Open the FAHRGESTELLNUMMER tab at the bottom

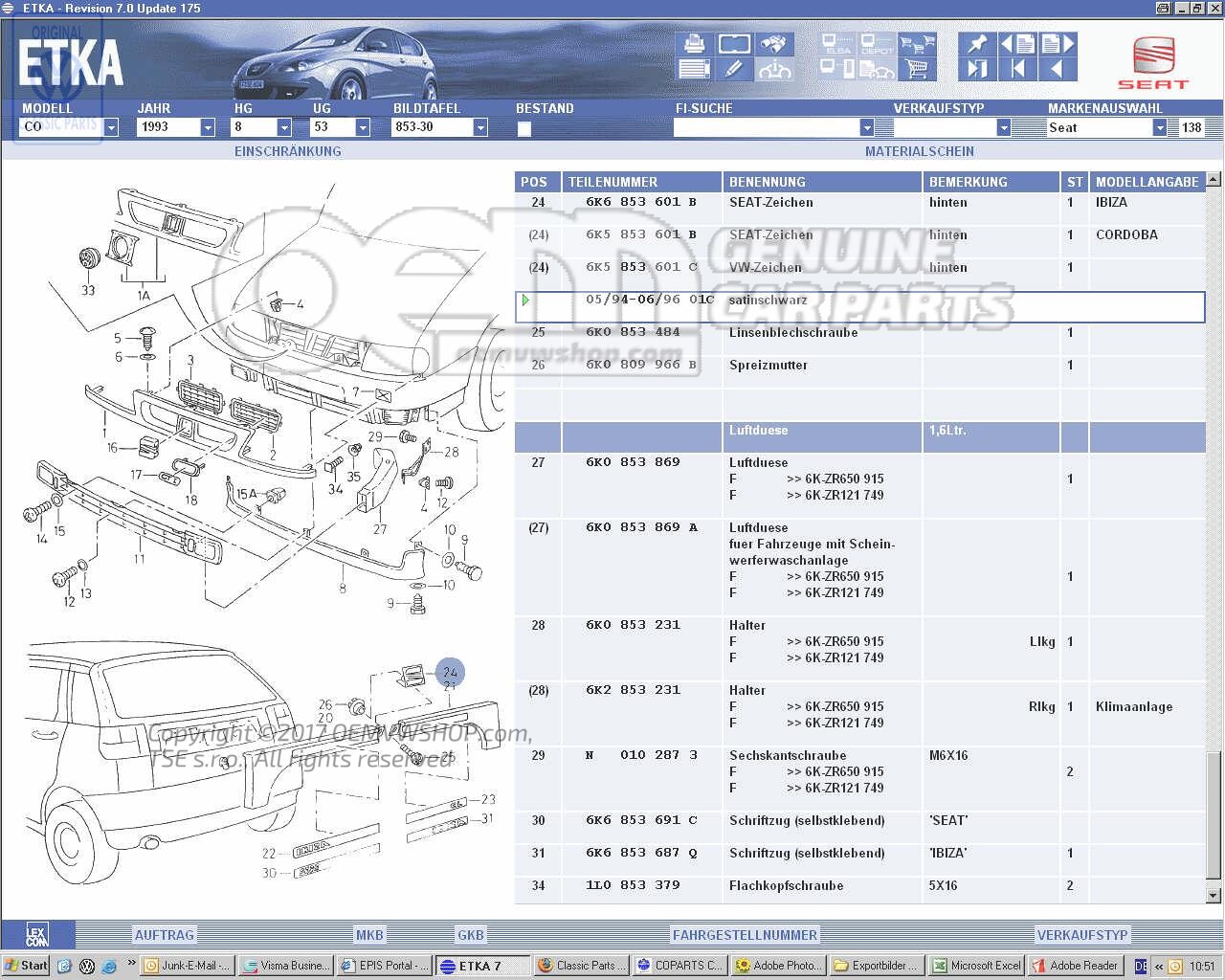(x=745, y=935)
